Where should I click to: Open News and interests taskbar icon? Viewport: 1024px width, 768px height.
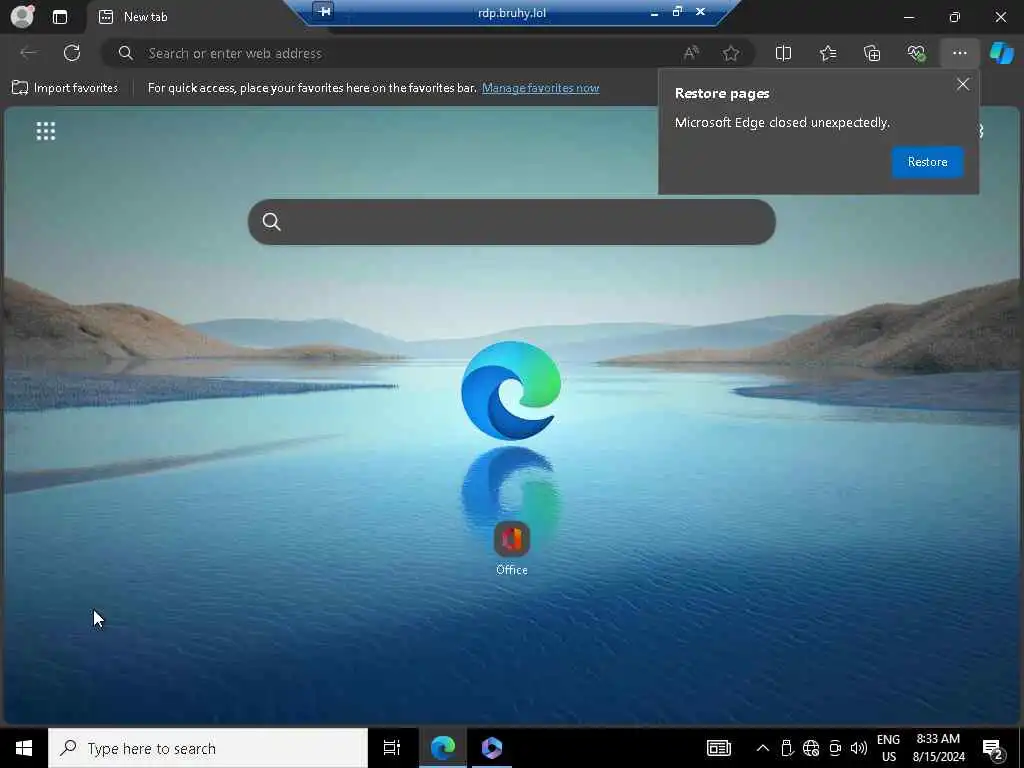[718, 748]
